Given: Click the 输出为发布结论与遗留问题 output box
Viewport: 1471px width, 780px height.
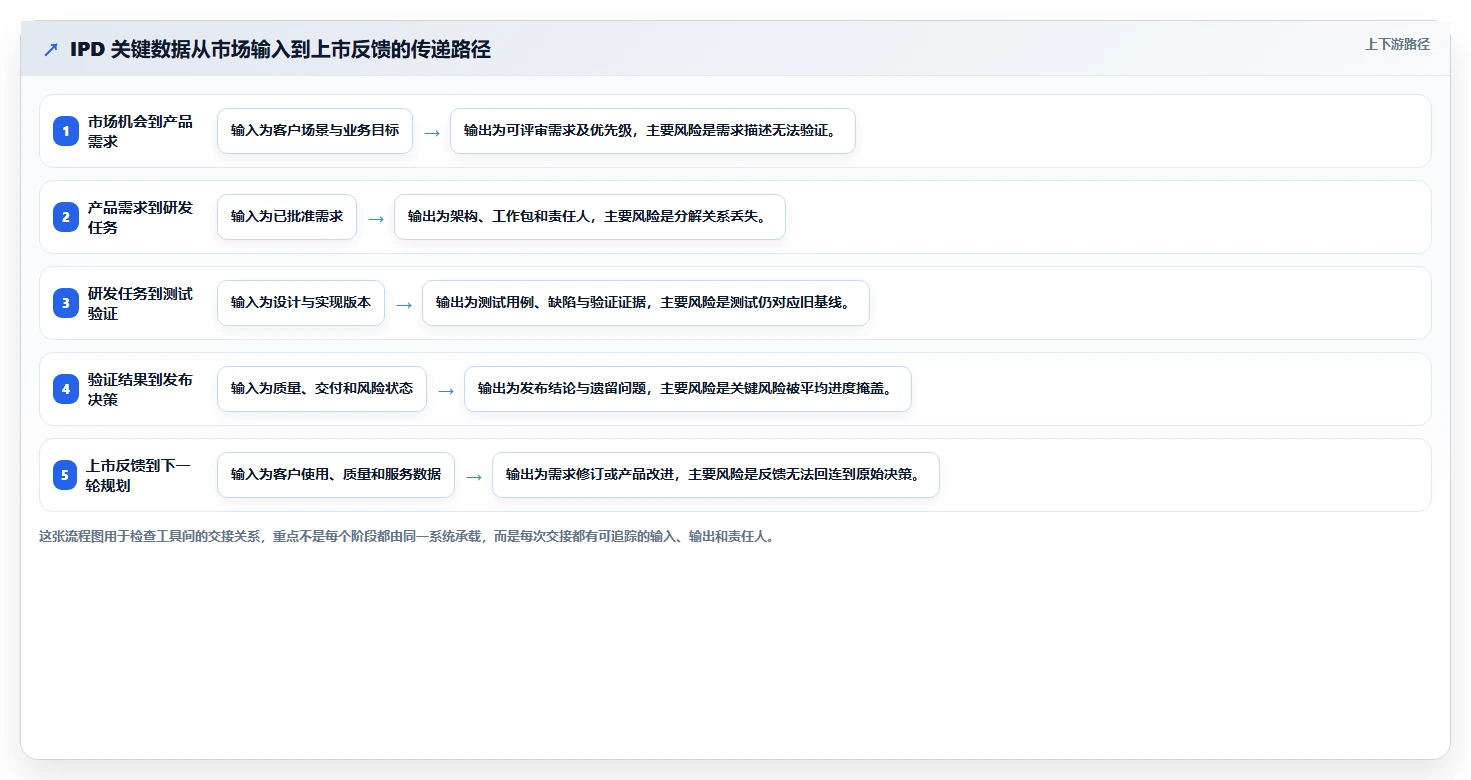Looking at the screenshot, I should (688, 389).
